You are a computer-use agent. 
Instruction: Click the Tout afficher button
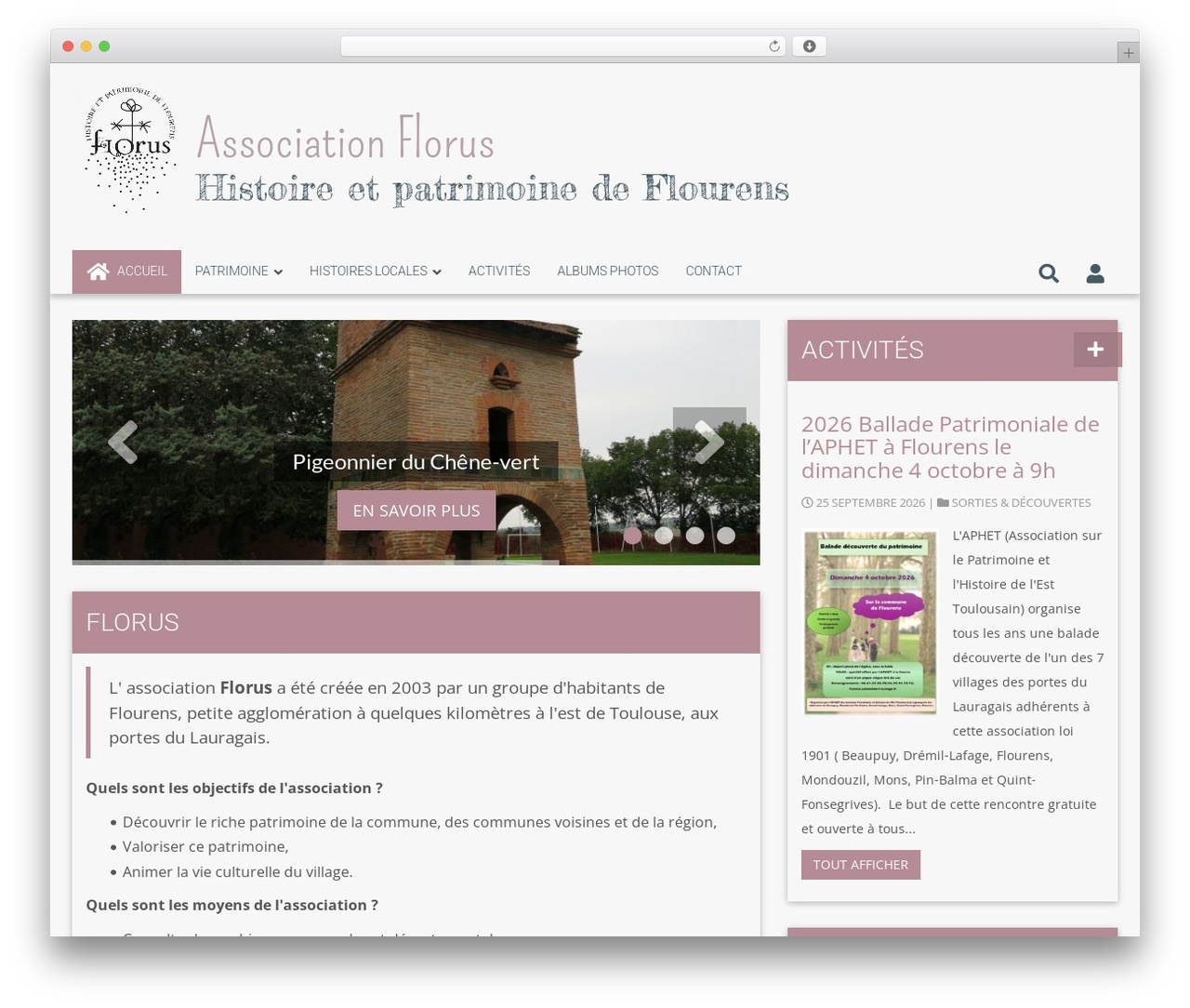click(x=861, y=865)
